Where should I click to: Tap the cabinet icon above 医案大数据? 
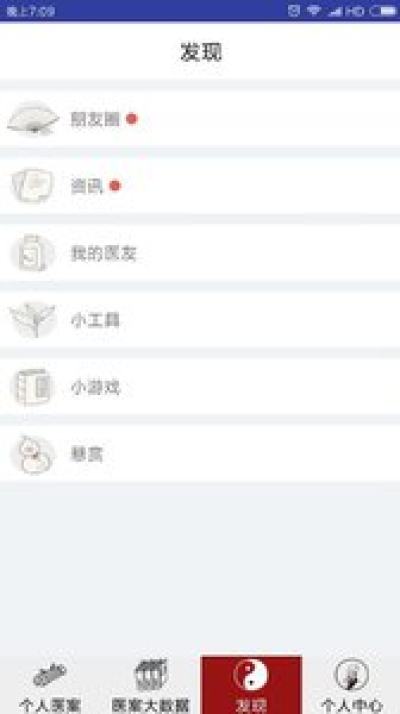(x=151, y=675)
